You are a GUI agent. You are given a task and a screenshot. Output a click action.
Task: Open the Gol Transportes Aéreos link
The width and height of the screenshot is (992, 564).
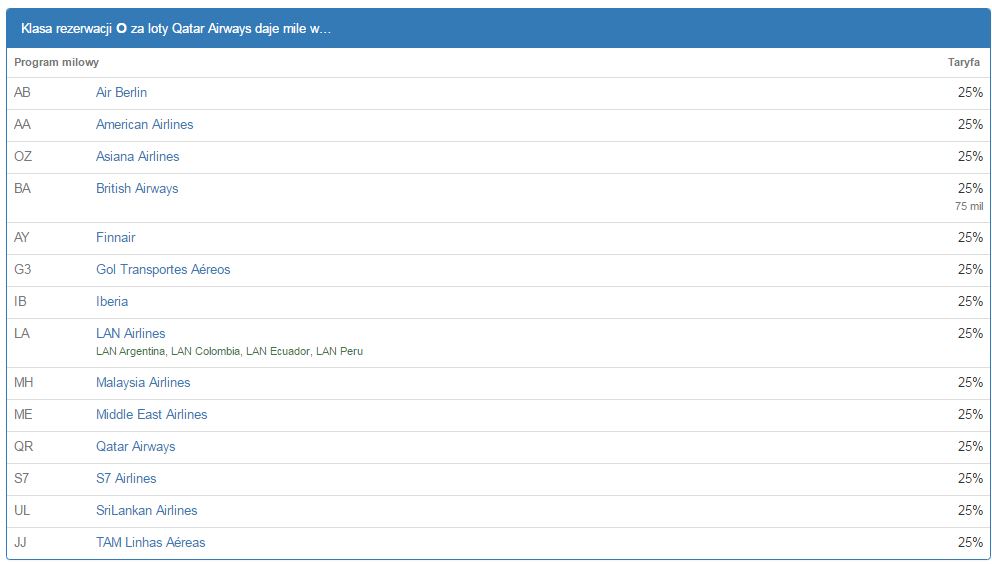(163, 270)
